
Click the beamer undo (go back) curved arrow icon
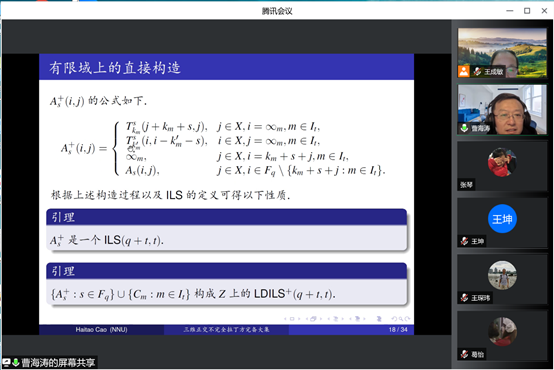click(x=394, y=319)
